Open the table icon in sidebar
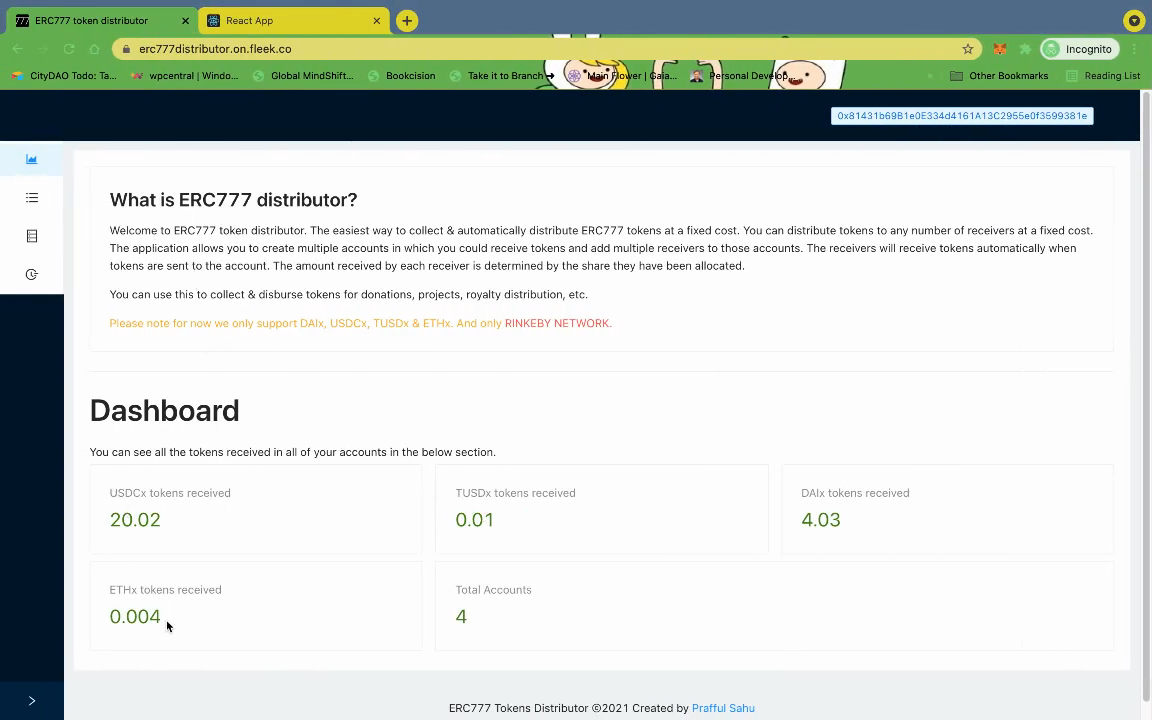 tap(32, 236)
